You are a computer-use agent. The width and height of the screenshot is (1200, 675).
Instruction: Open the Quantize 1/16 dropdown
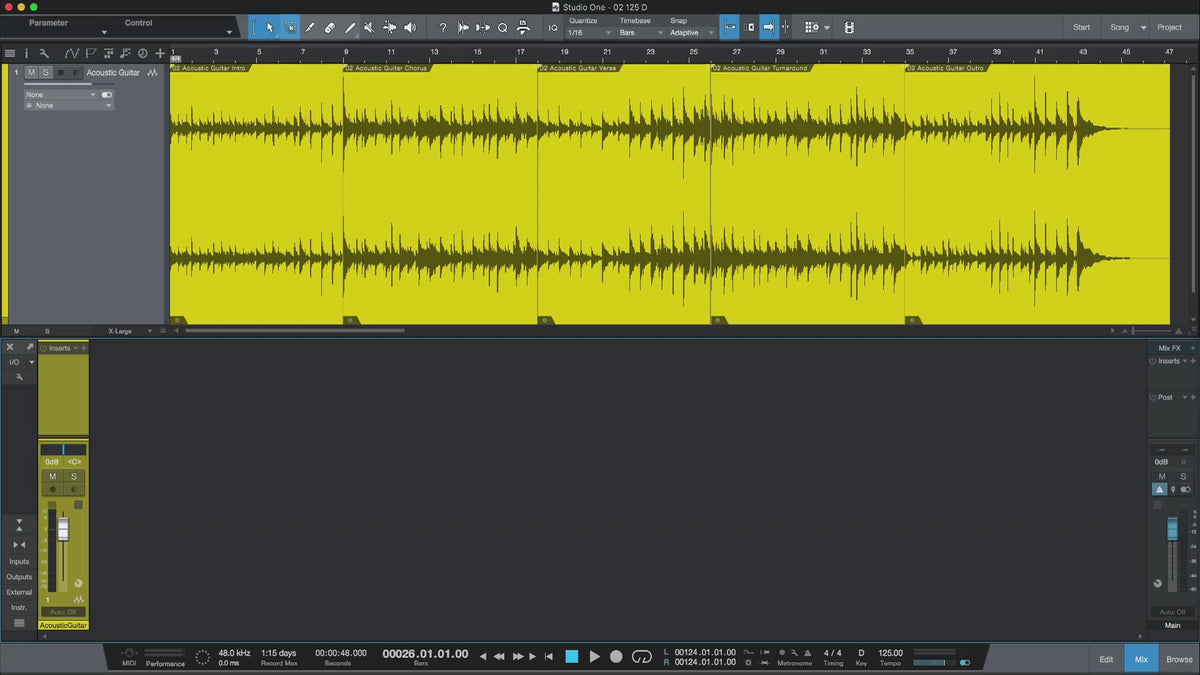(x=589, y=33)
